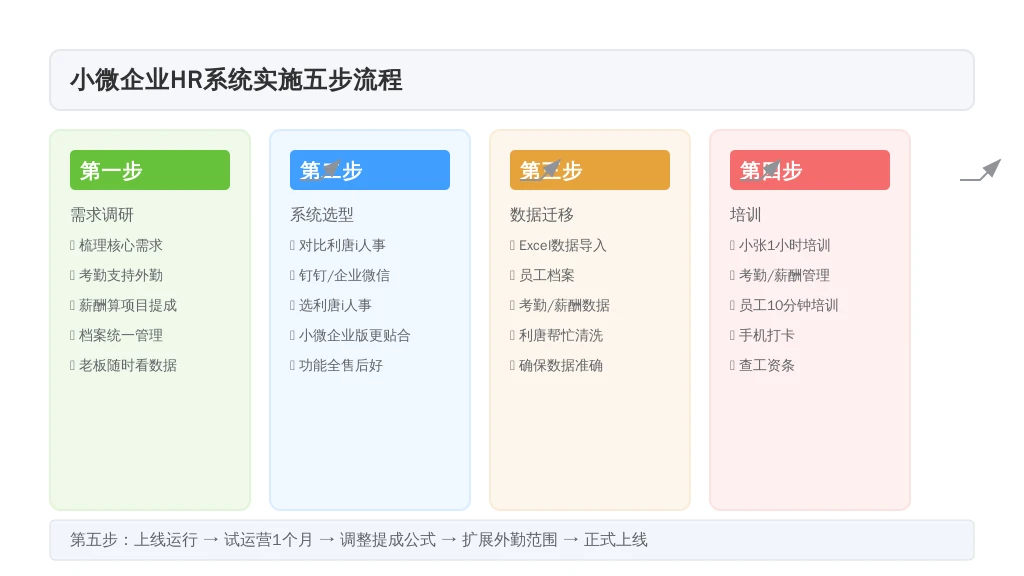Click the arrow icon in the orange step header
Viewport: 1024px width, 576px height.
pyautogui.click(x=551, y=170)
